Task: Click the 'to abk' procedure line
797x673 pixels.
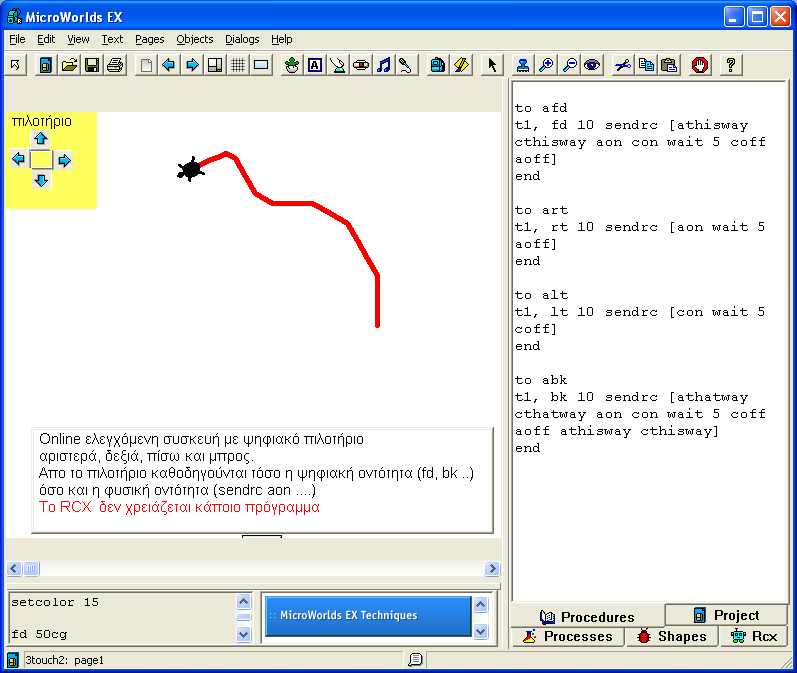Action: [x=541, y=380]
